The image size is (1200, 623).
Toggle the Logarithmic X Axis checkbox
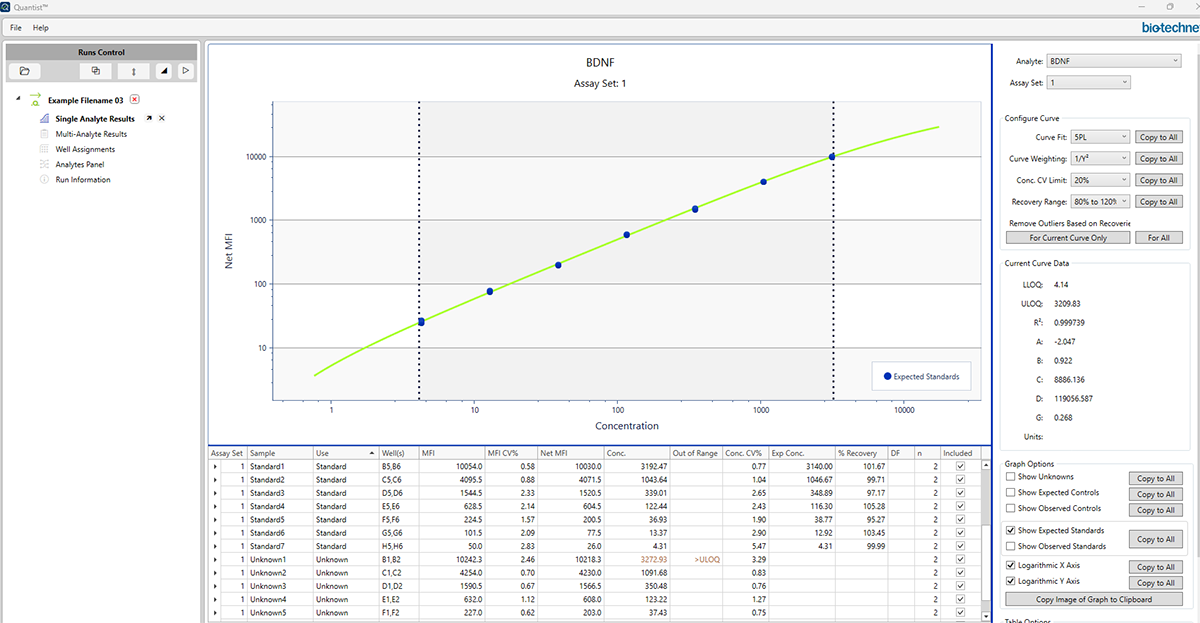coord(1011,566)
